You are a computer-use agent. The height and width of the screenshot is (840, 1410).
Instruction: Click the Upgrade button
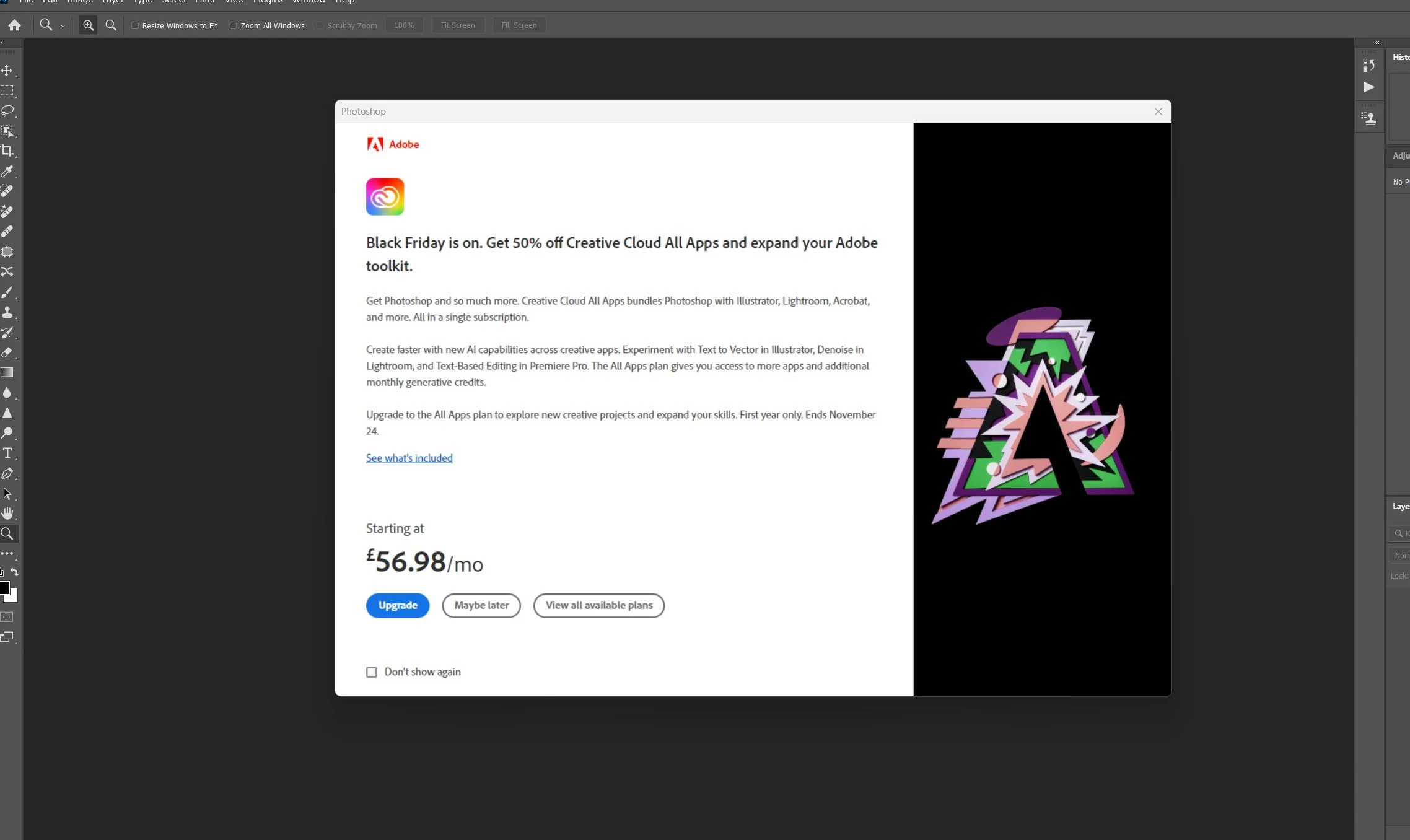point(398,605)
